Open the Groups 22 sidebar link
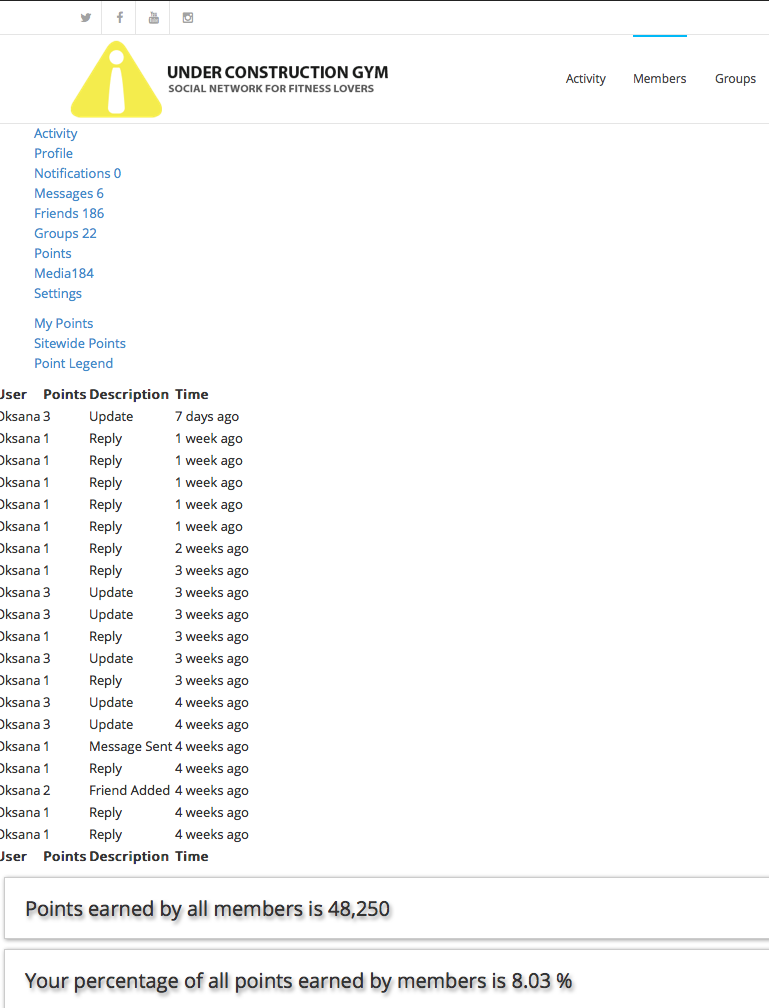 [65, 233]
